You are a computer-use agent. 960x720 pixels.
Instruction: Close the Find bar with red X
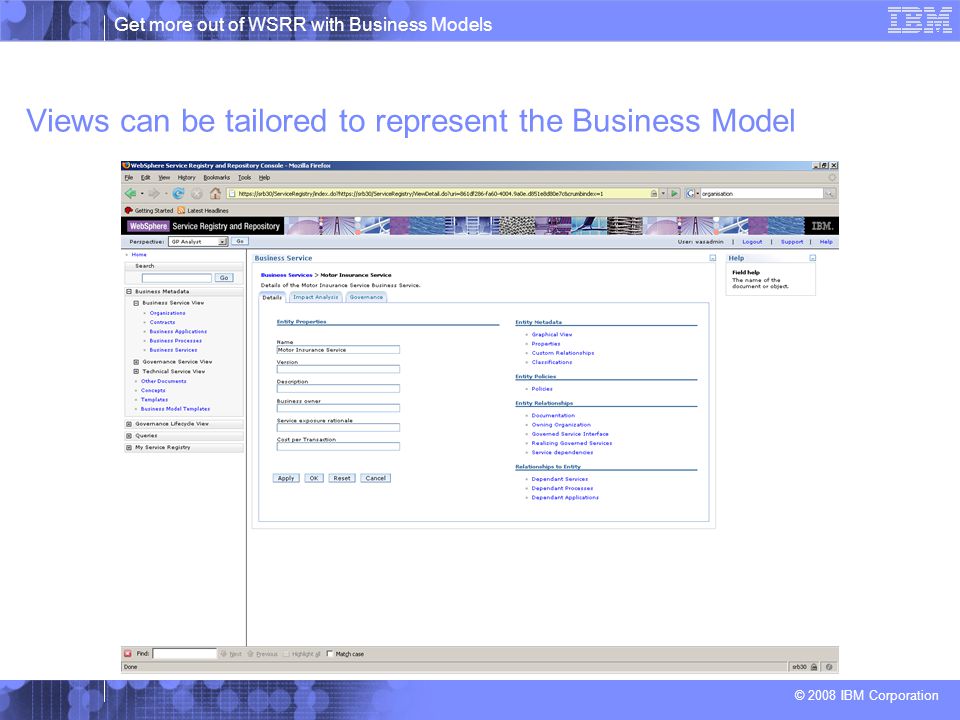128,653
